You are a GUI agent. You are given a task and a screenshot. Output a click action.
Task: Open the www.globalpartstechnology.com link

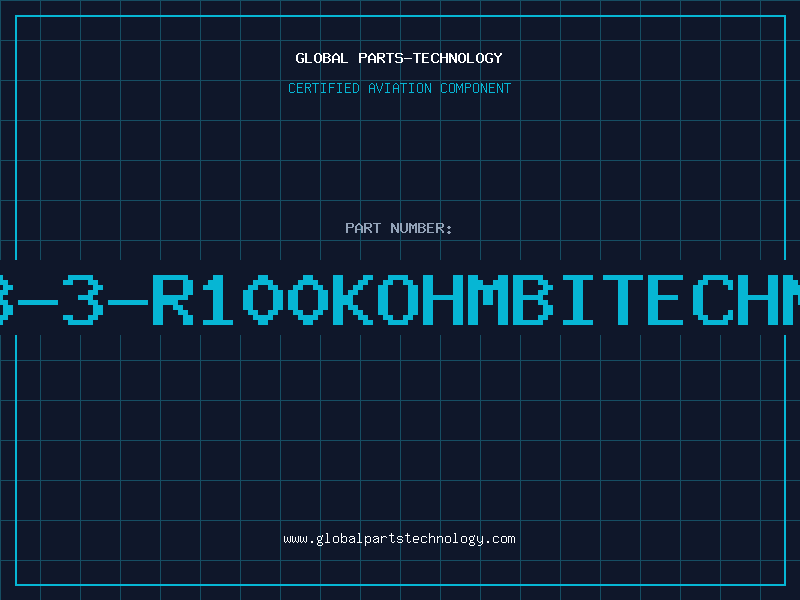pos(399,539)
